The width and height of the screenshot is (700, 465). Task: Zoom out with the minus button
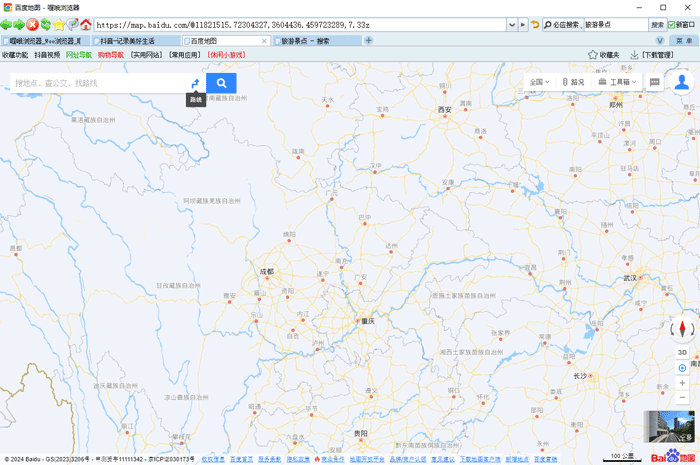pos(682,398)
